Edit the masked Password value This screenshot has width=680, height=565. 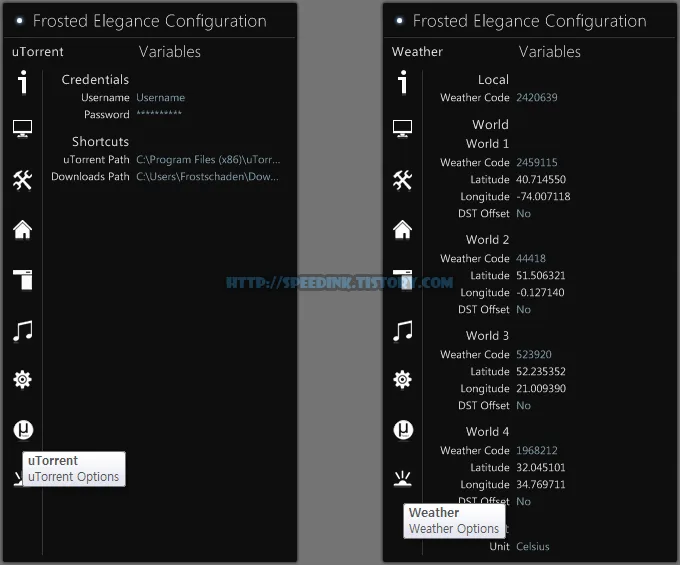tap(159, 114)
